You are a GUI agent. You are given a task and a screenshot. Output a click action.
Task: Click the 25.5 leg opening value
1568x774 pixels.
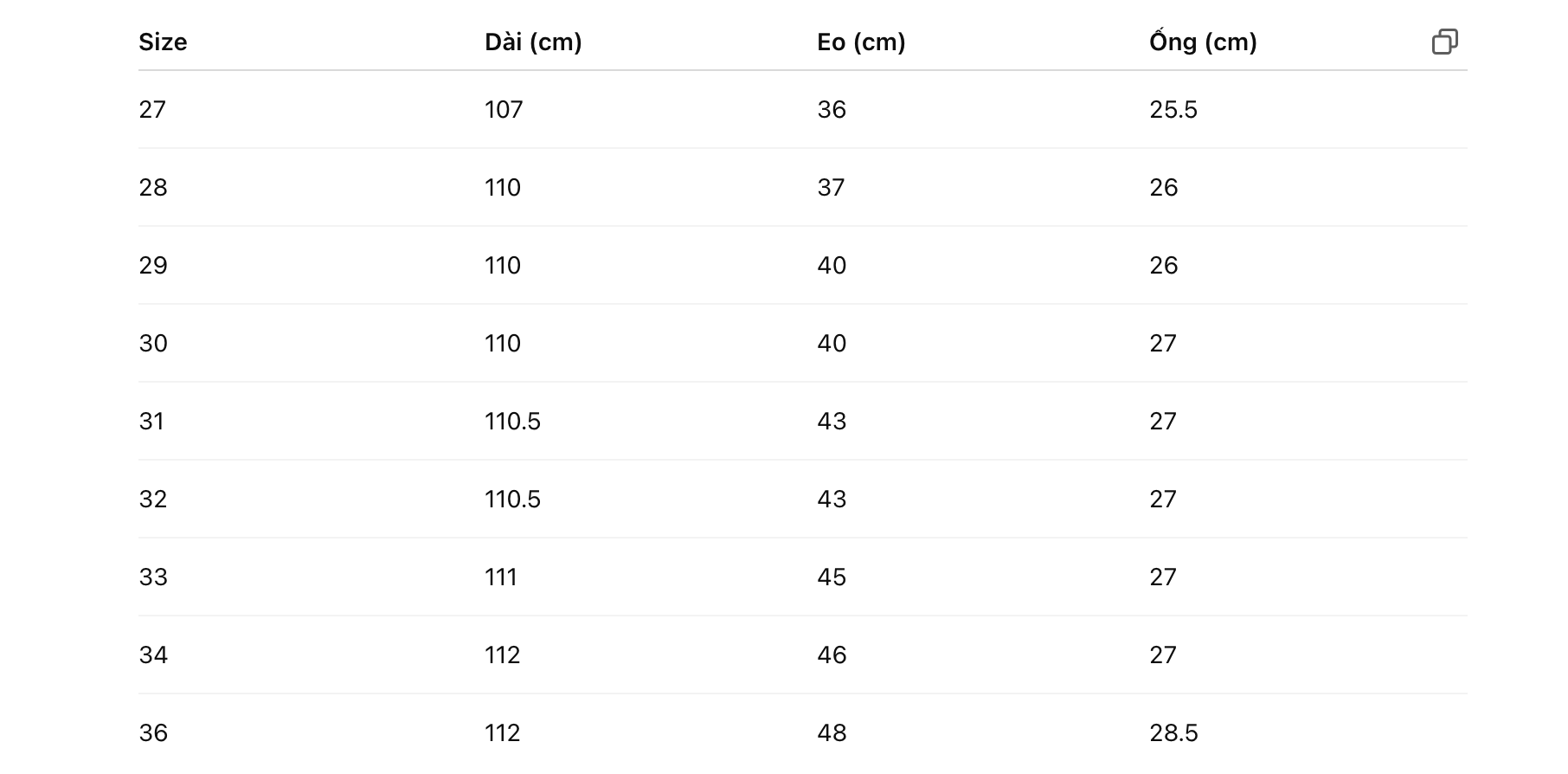[1173, 109]
